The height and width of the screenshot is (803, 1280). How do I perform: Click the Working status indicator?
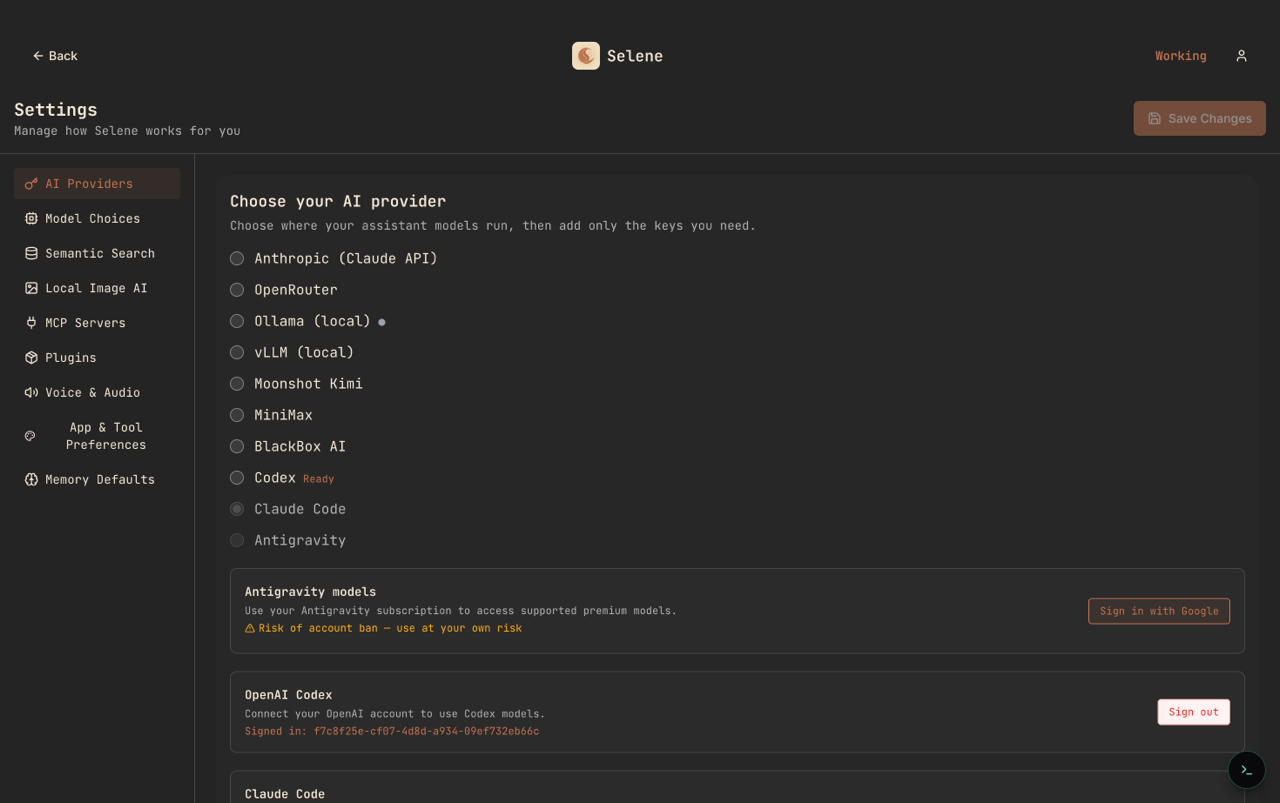coord(1180,56)
